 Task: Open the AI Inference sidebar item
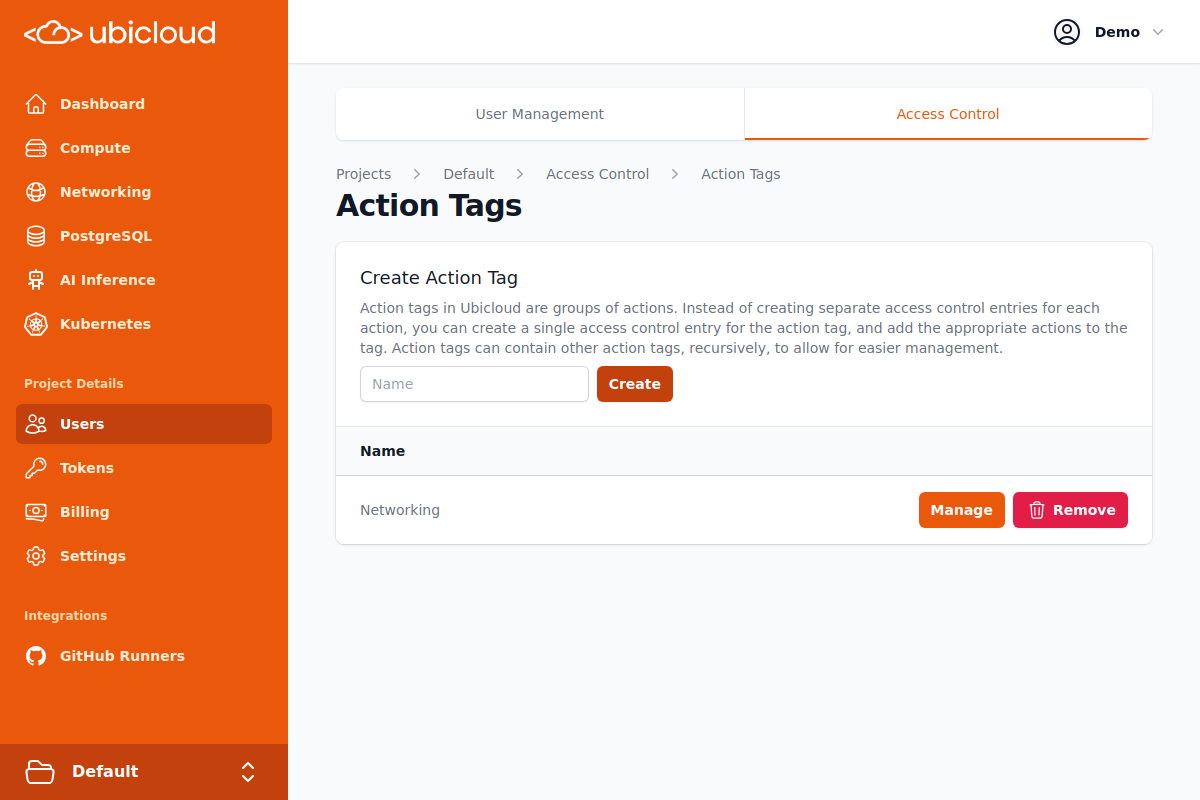click(144, 280)
